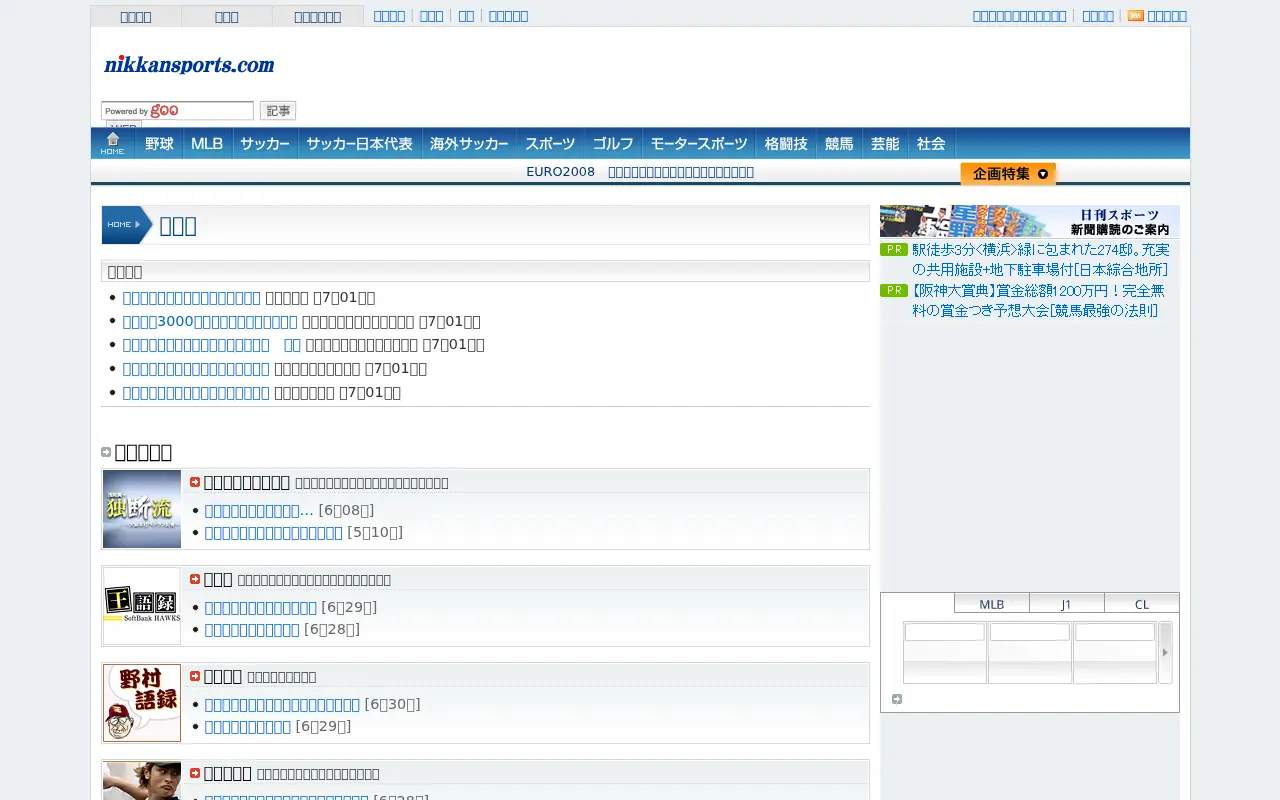
Task: Open the 野球 menu item
Action: (x=159, y=143)
